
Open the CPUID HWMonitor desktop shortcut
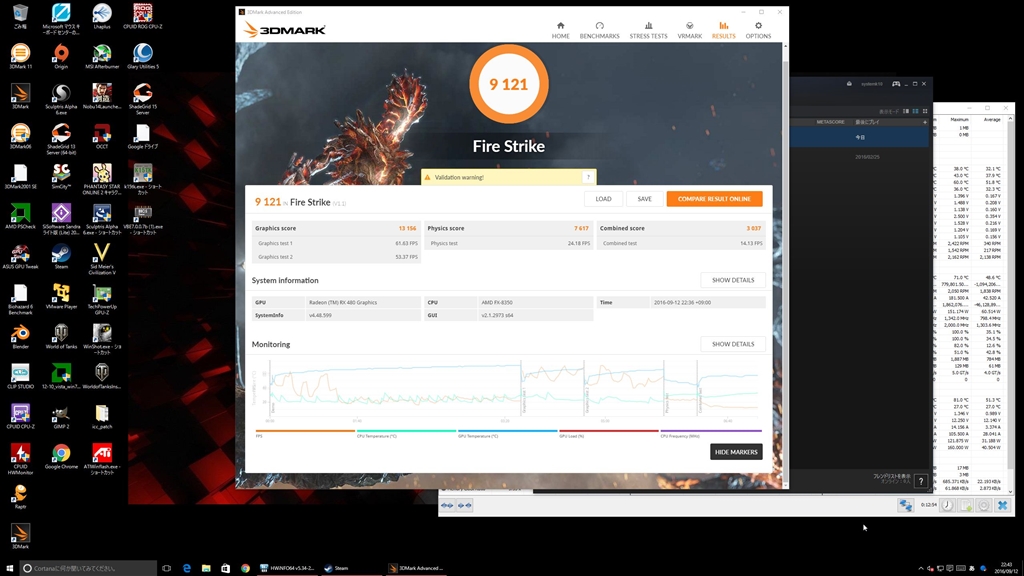(x=20, y=459)
